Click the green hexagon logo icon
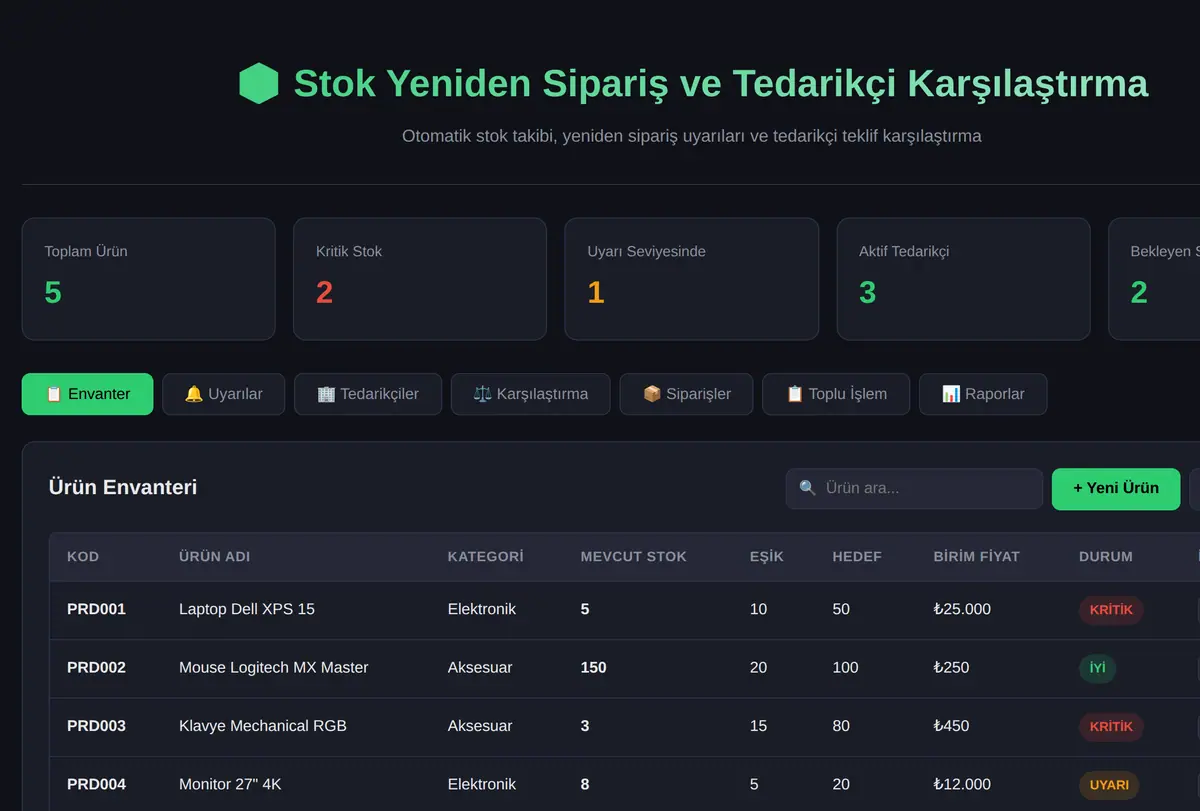The width and height of the screenshot is (1200, 811). tap(258, 83)
